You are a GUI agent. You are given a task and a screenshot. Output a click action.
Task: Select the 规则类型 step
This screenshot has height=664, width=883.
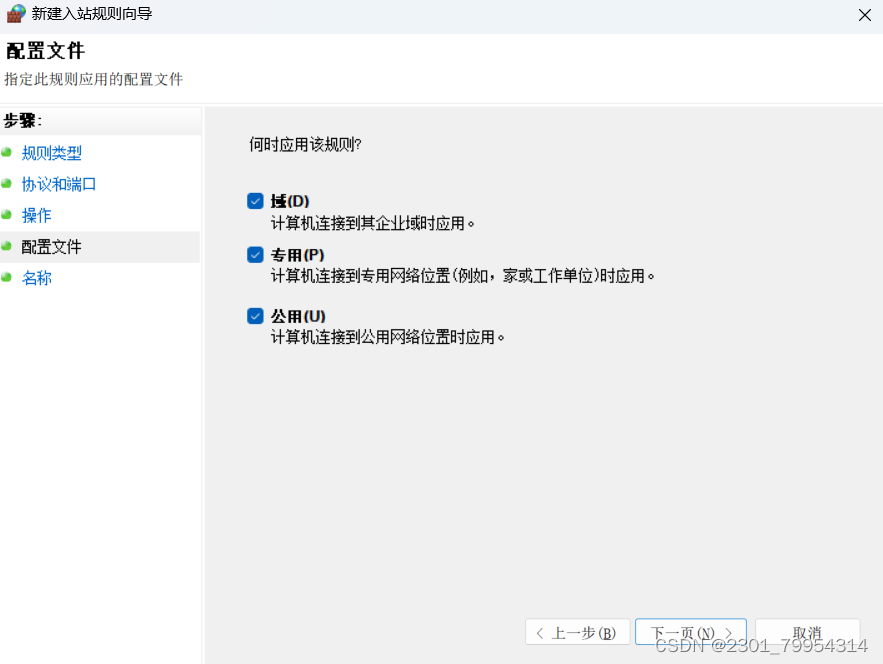point(51,152)
